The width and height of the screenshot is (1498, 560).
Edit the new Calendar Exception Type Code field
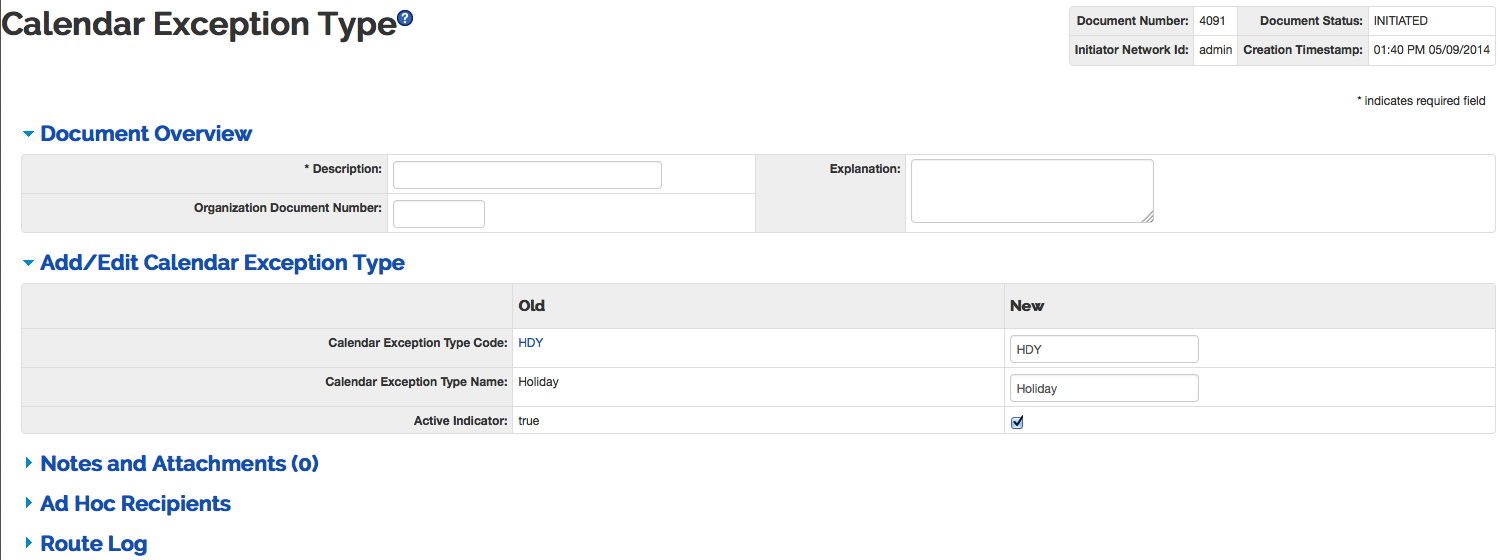tap(1104, 349)
